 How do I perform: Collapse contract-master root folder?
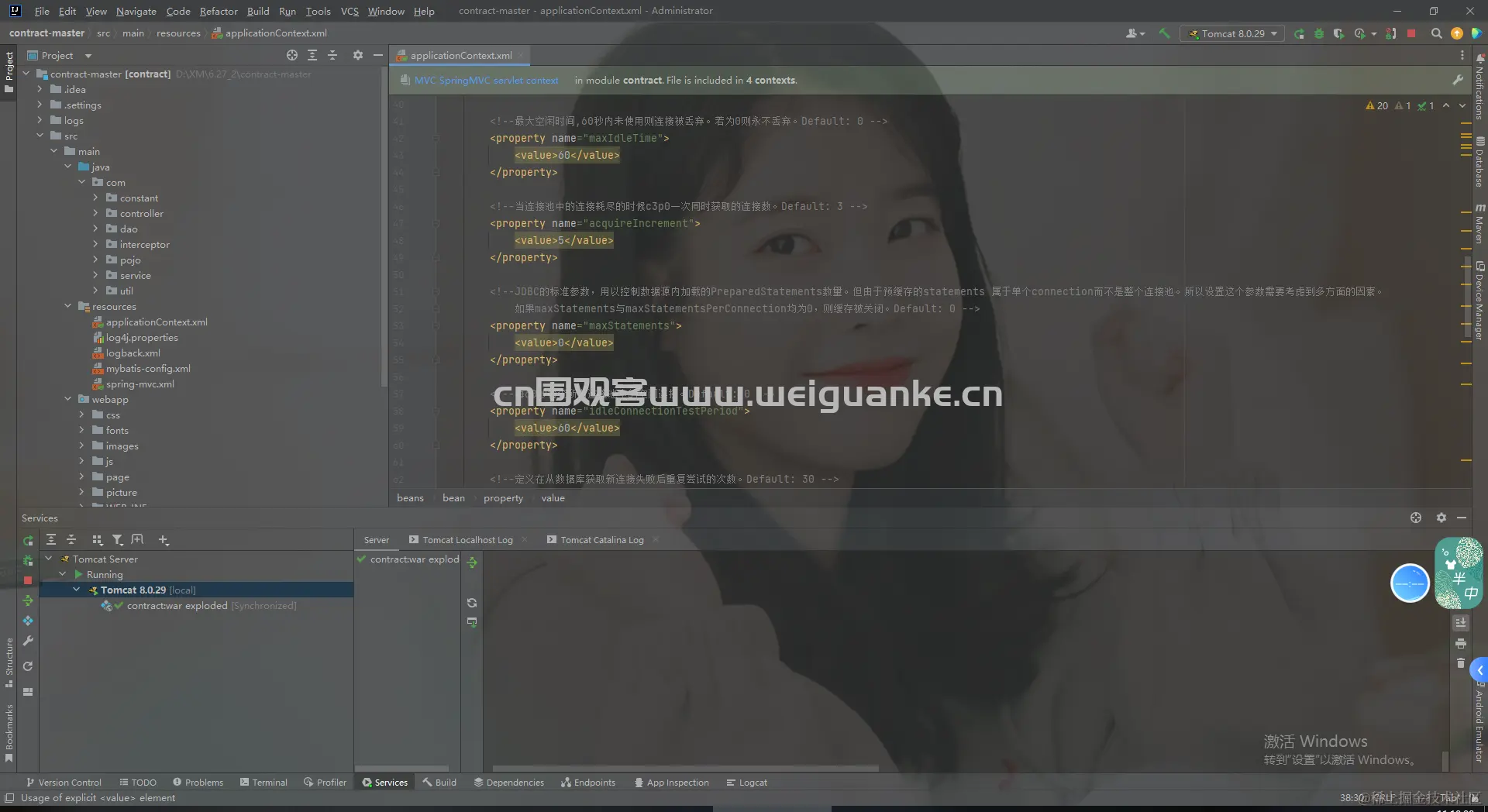coord(26,74)
